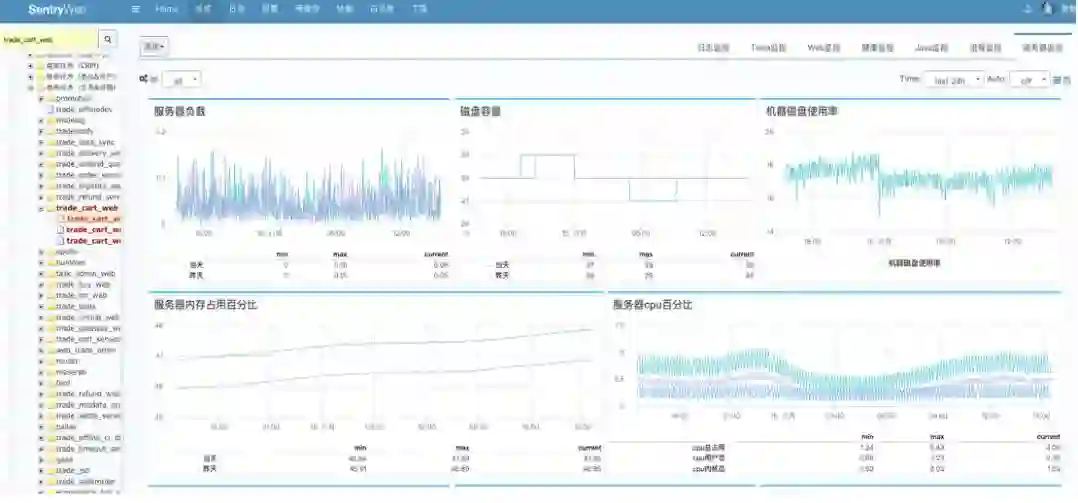Screen dimensions: 1078x503
Task: Click the hamburger menu icon in header
Action: point(135,10)
